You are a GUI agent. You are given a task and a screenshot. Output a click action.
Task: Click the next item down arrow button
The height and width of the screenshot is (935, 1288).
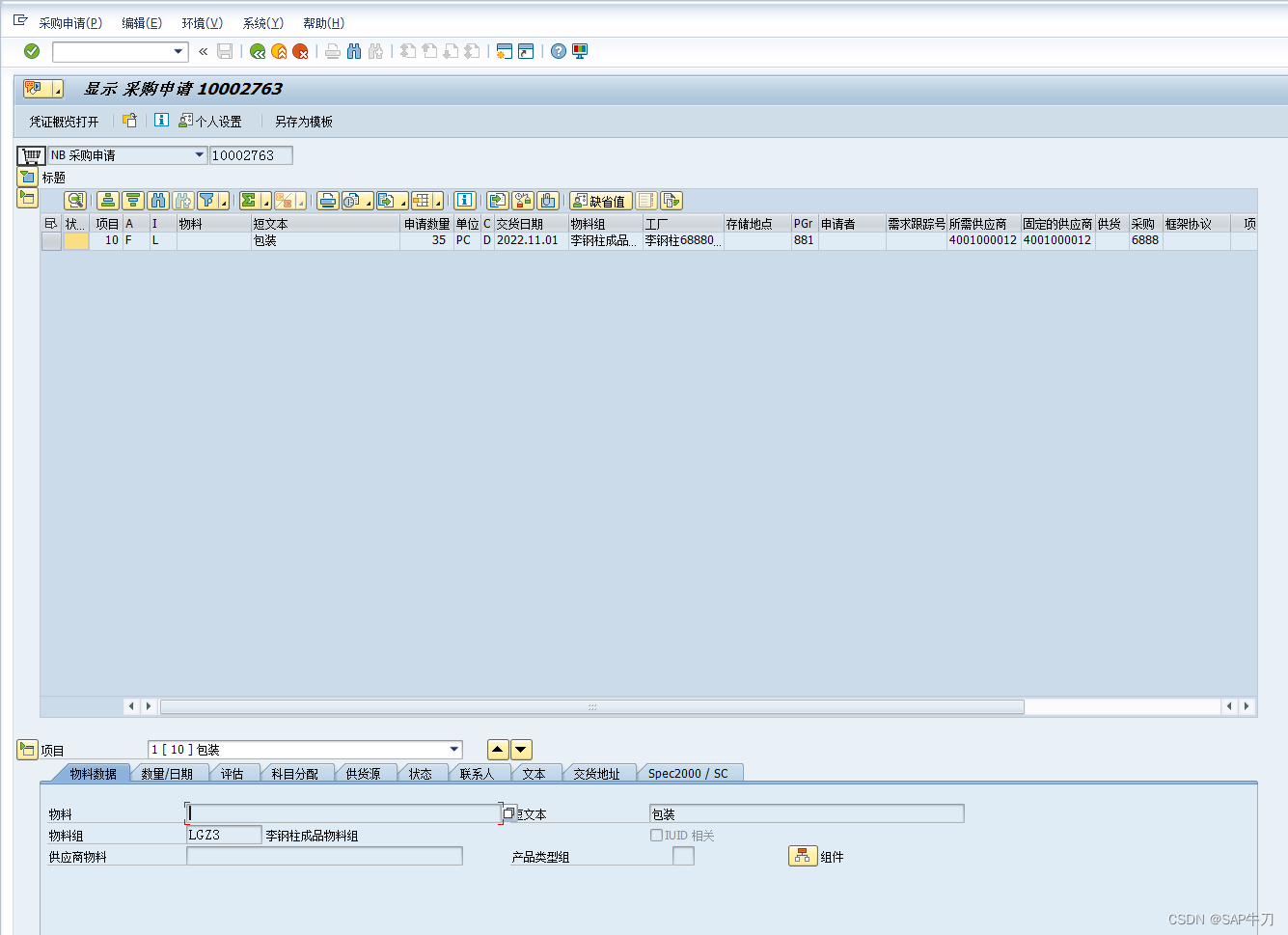[x=521, y=750]
